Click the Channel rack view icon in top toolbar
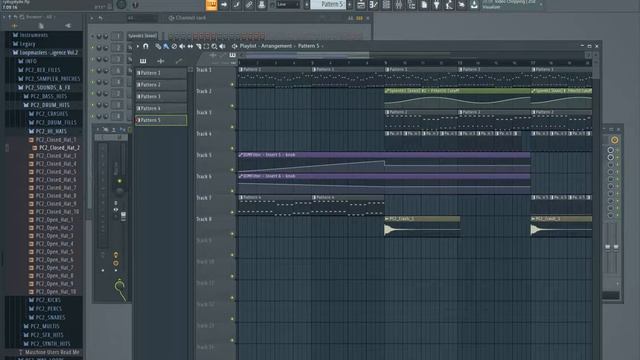Image resolution: width=640 pixels, height=360 pixels. (x=386, y=5)
